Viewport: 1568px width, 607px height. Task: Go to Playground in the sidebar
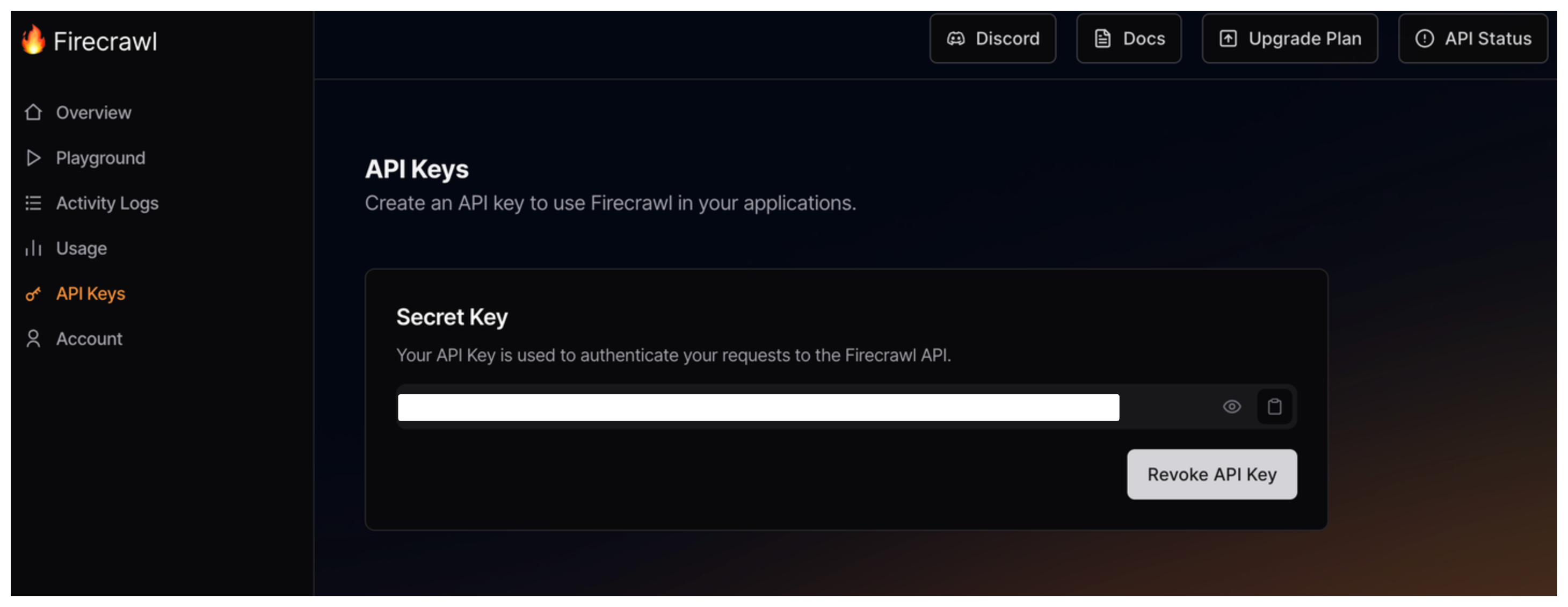pos(100,158)
